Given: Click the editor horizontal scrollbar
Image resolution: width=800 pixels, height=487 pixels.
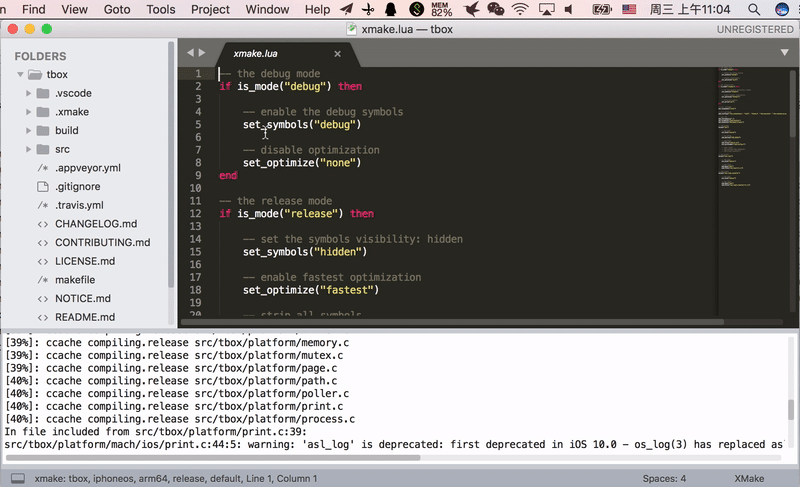Looking at the screenshot, I should (452, 322).
